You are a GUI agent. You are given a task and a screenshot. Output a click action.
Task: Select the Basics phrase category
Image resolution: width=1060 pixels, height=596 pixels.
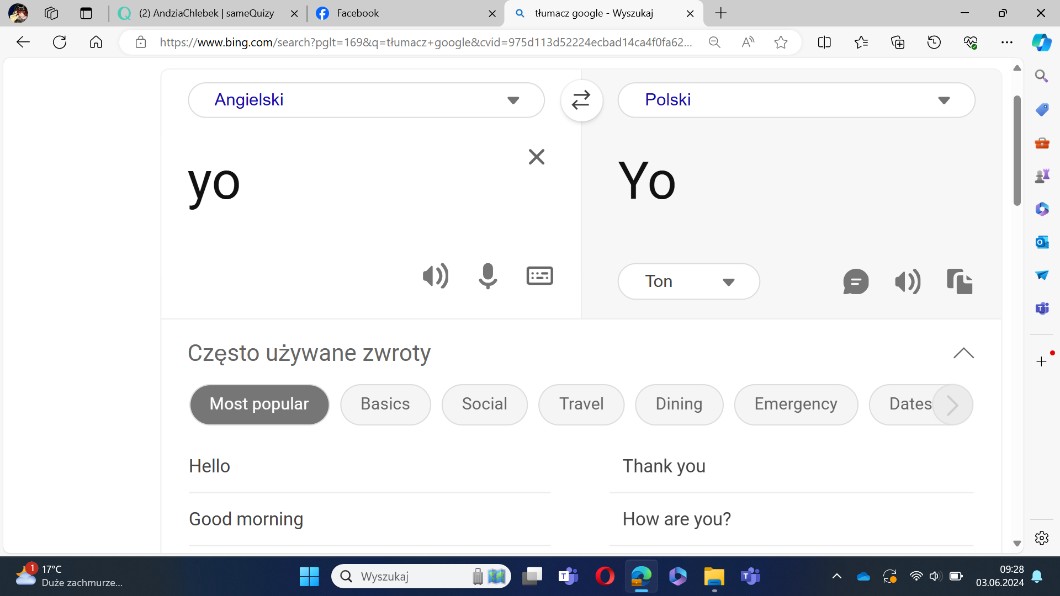pyautogui.click(x=385, y=405)
